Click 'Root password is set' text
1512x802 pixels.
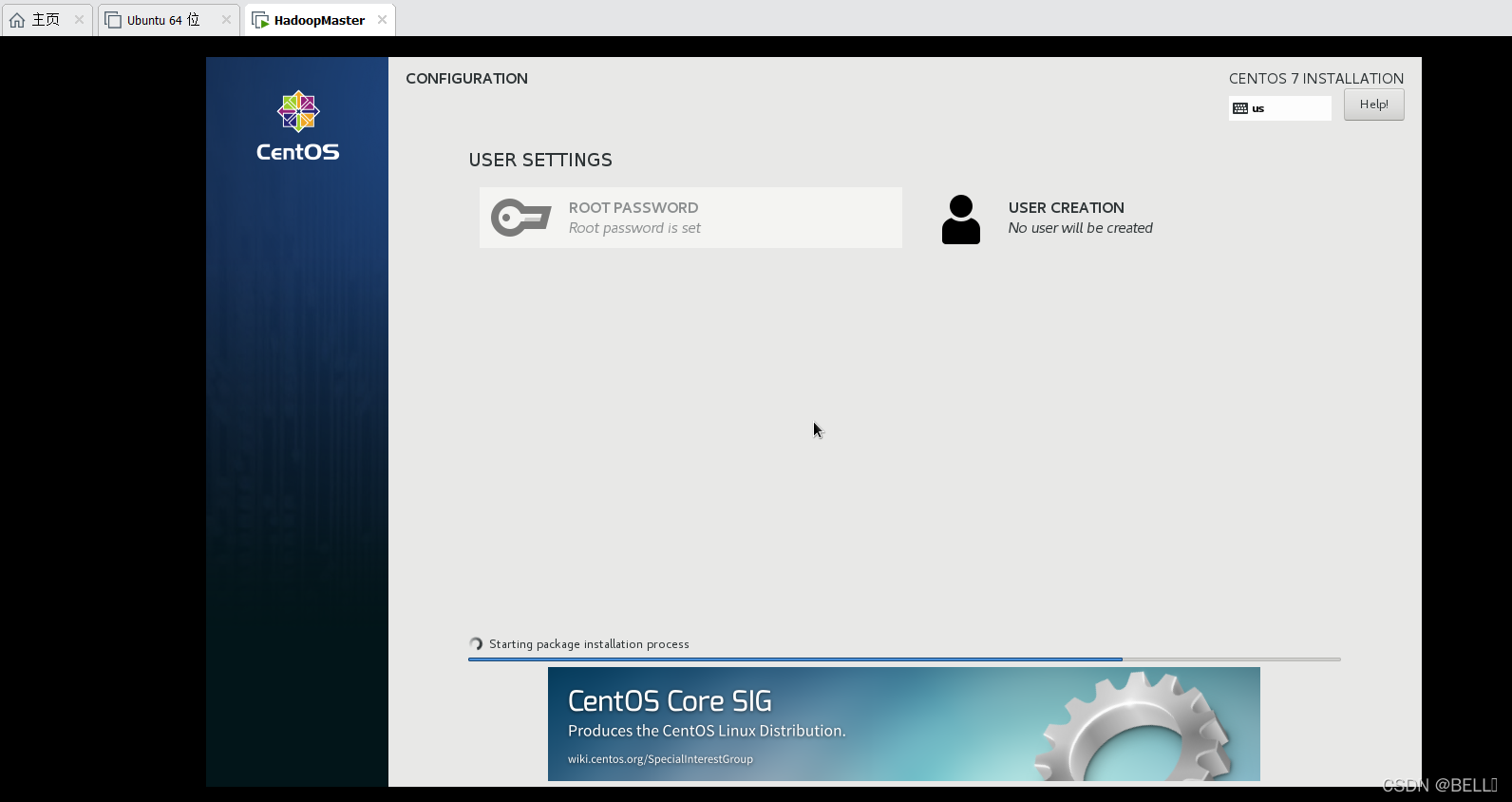634,228
